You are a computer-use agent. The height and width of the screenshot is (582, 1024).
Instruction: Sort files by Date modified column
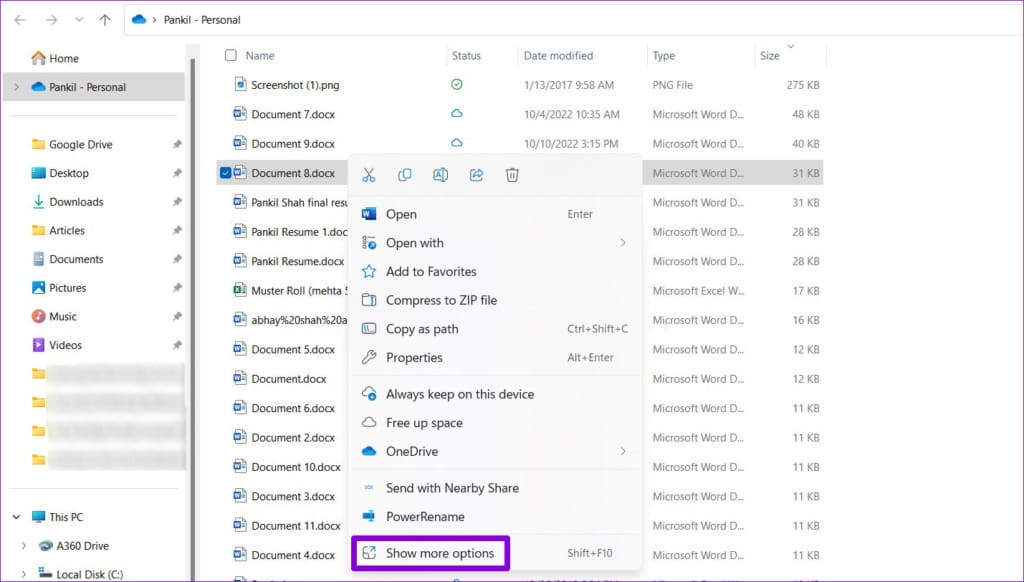(558, 56)
